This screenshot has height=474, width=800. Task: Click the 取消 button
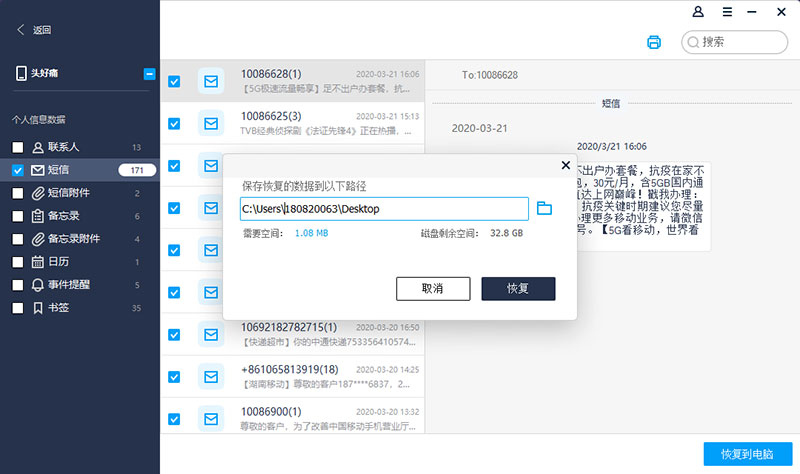[x=432, y=288]
